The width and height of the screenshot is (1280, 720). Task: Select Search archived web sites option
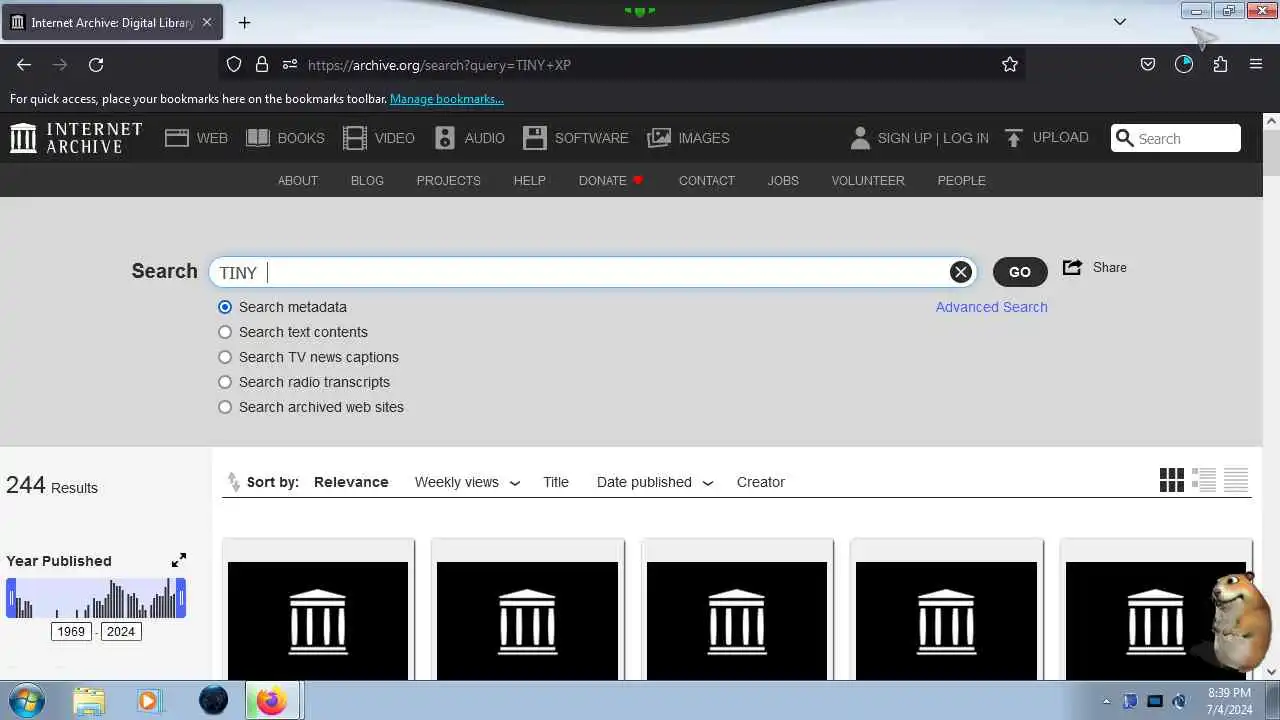[x=225, y=407]
